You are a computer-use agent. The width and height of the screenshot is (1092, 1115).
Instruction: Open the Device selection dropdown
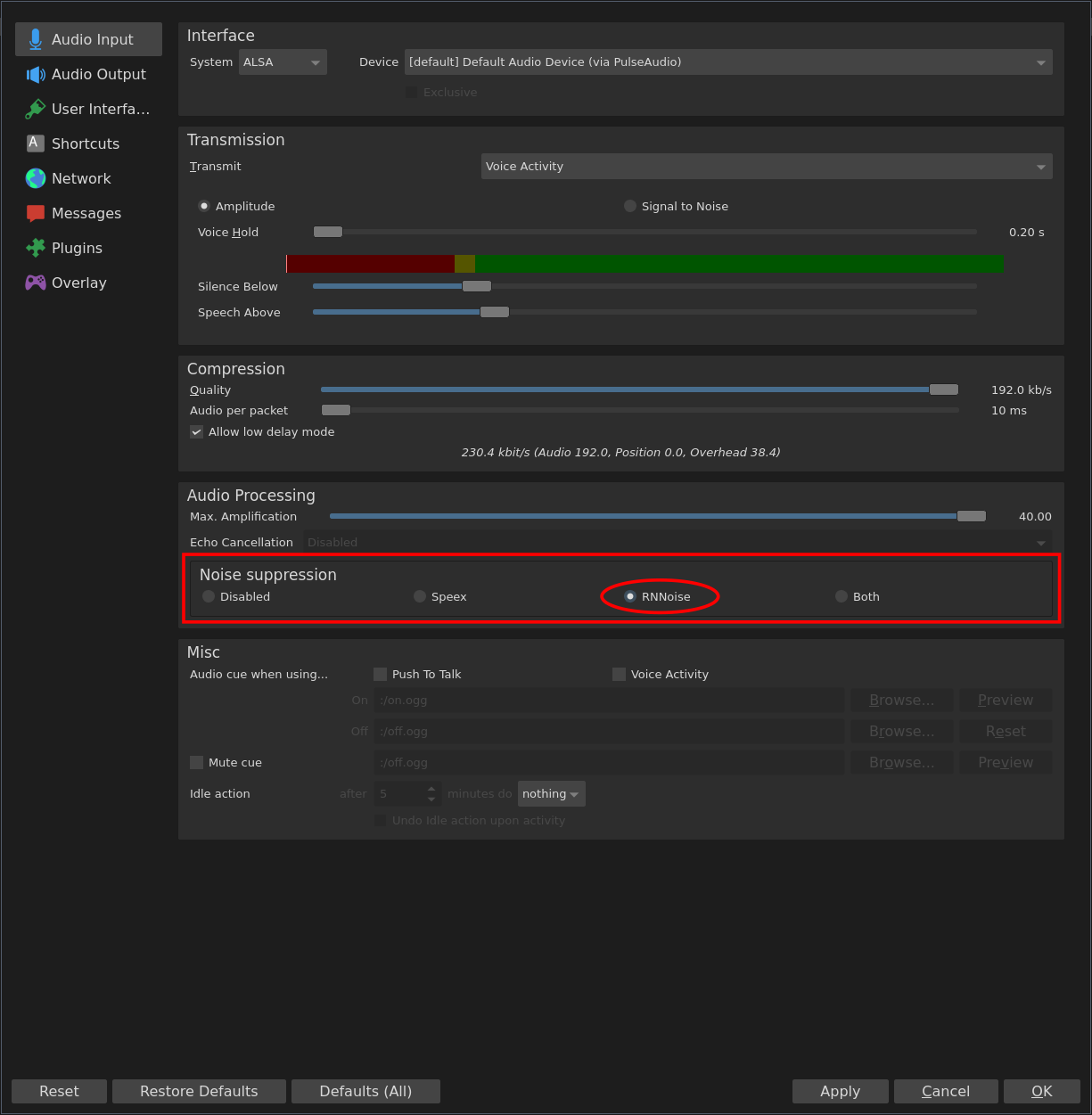pyautogui.click(x=727, y=61)
